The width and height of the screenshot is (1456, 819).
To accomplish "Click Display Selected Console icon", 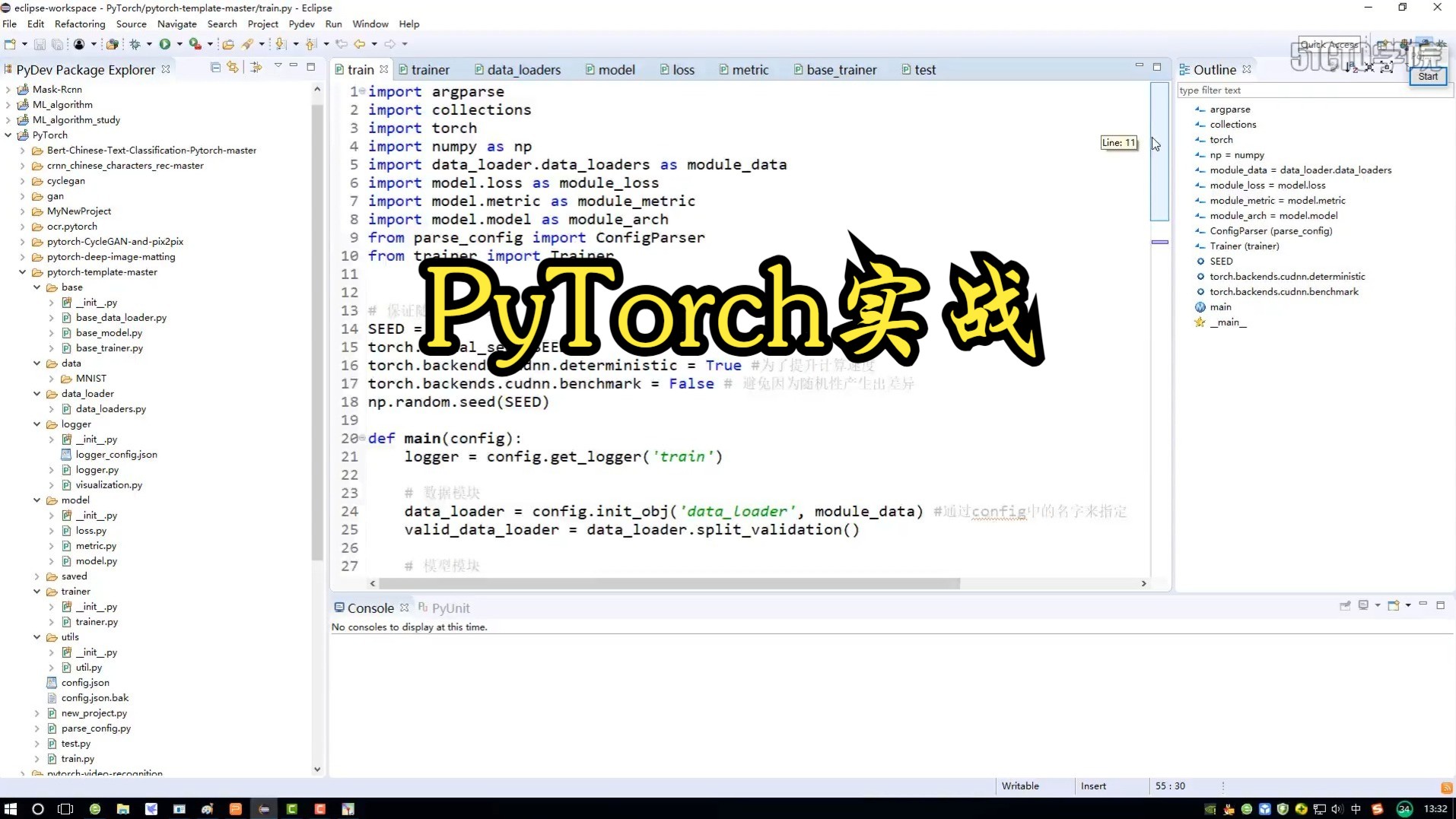I will click(1363, 606).
